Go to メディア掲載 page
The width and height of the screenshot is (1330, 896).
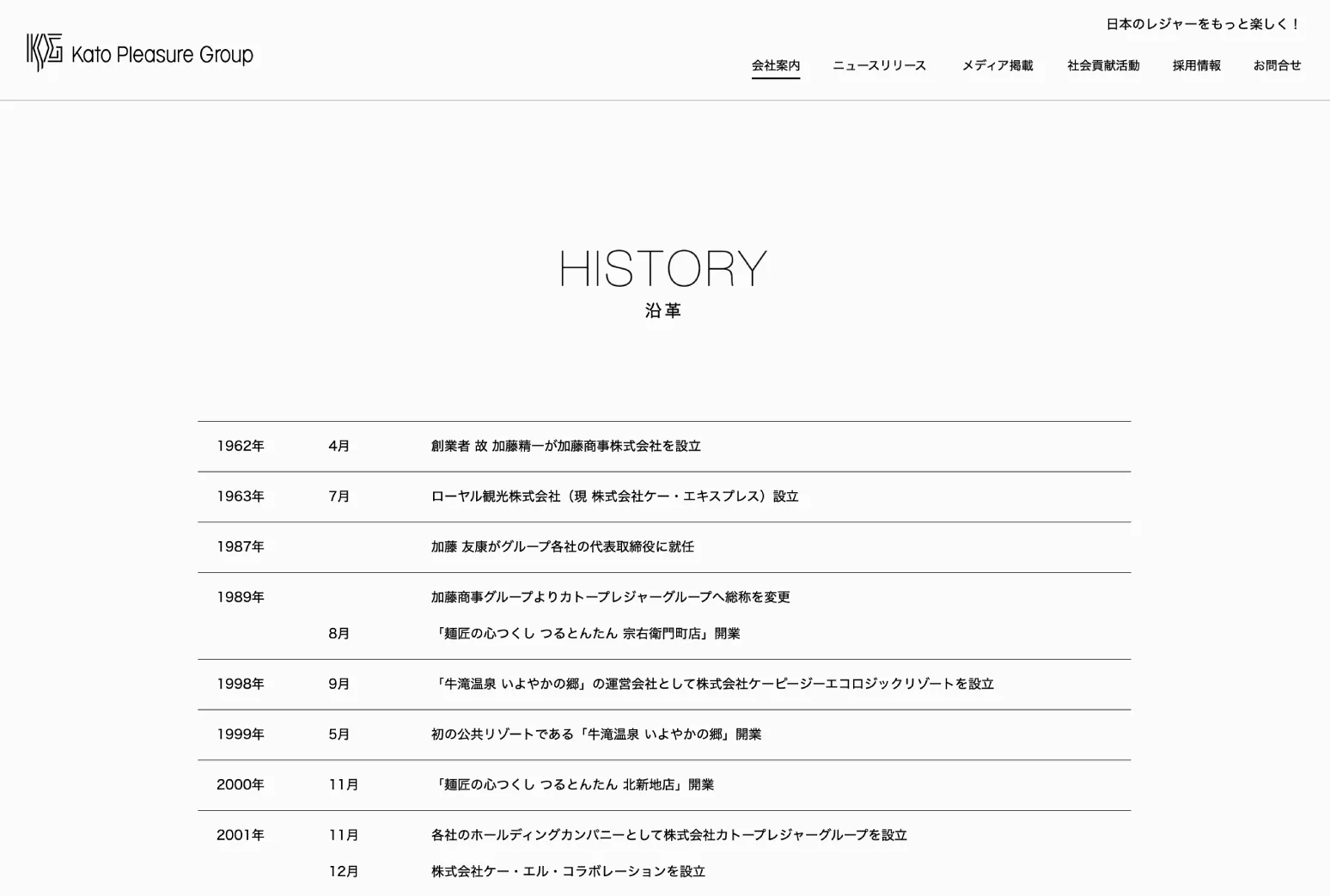[x=997, y=65]
